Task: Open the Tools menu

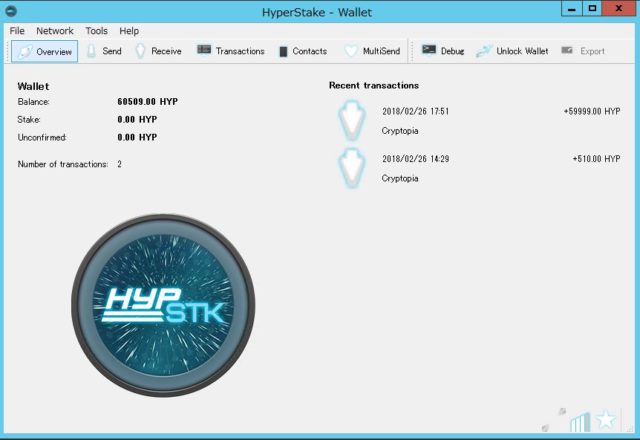Action: click(x=96, y=31)
